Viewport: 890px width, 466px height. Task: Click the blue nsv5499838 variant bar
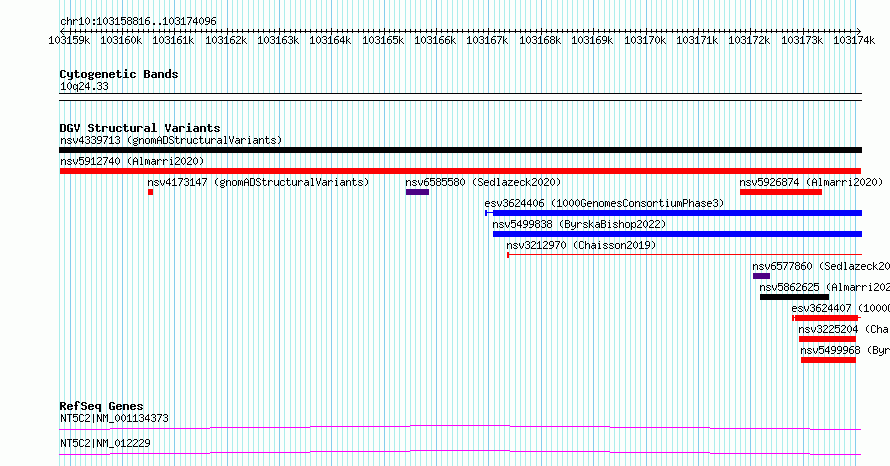coord(678,234)
